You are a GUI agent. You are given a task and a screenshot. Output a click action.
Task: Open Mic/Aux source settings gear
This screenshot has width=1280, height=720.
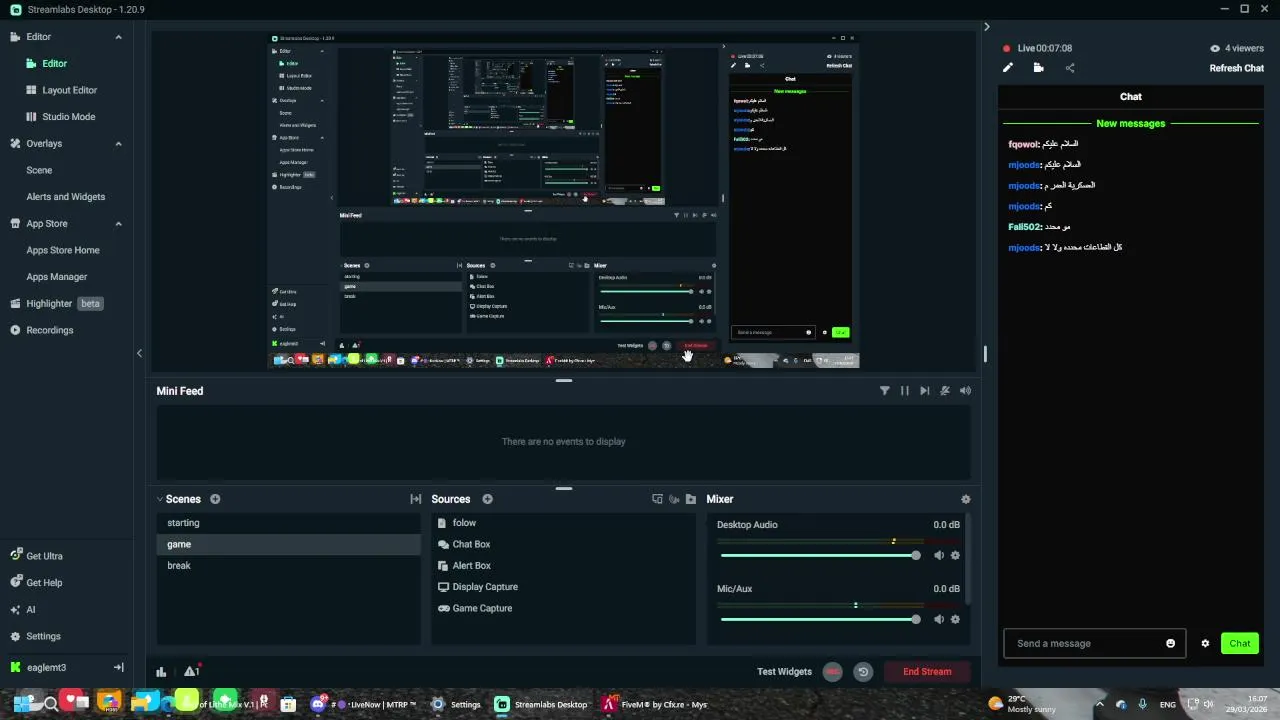click(955, 619)
